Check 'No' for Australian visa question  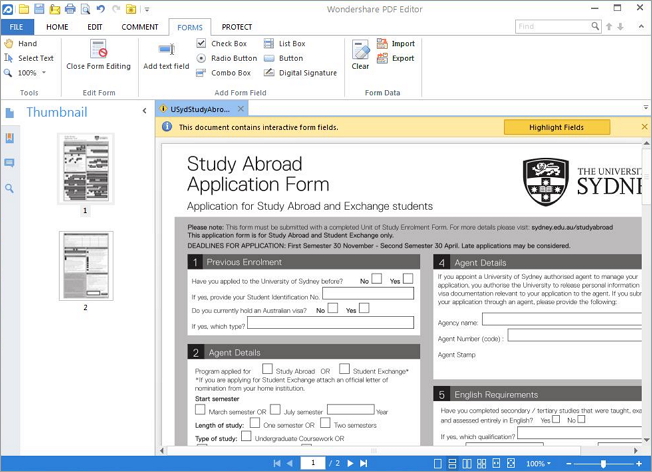click(x=333, y=308)
